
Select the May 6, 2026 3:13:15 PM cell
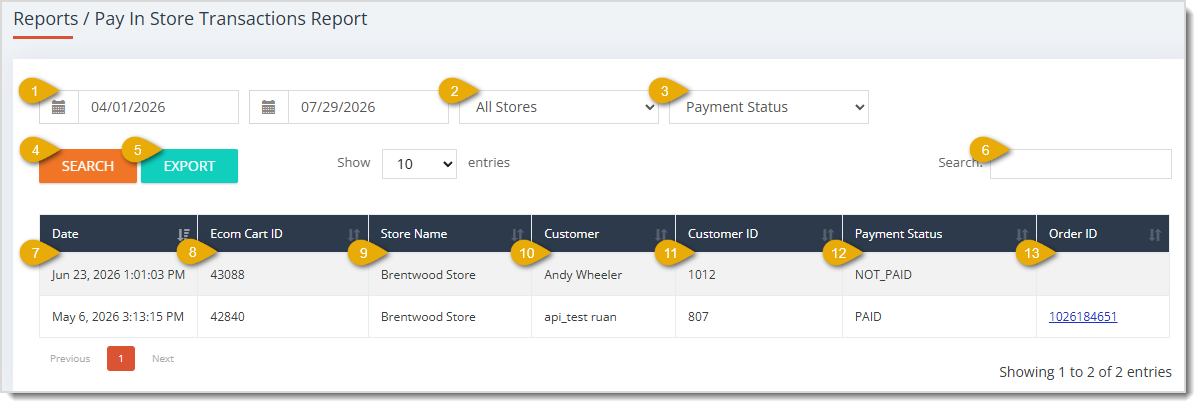point(118,317)
